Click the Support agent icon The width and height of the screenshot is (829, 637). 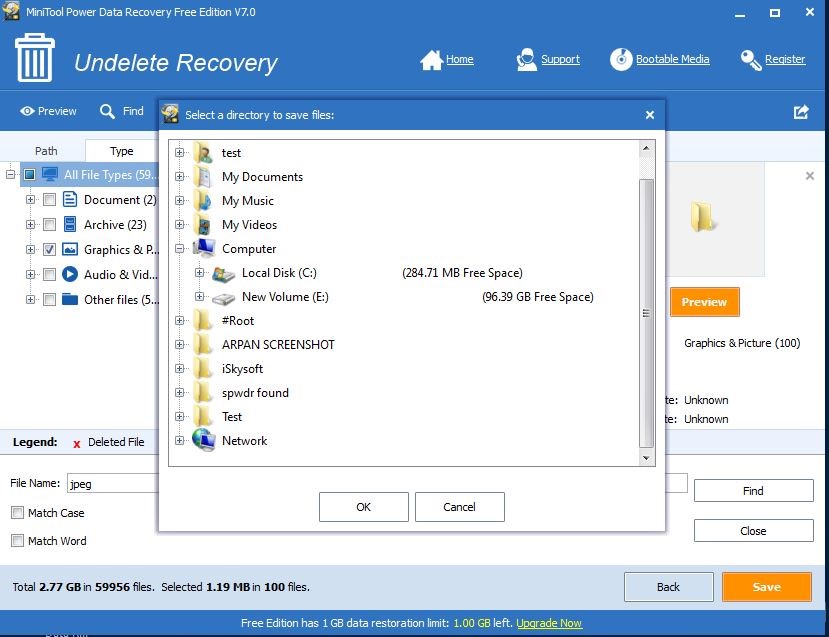click(526, 60)
